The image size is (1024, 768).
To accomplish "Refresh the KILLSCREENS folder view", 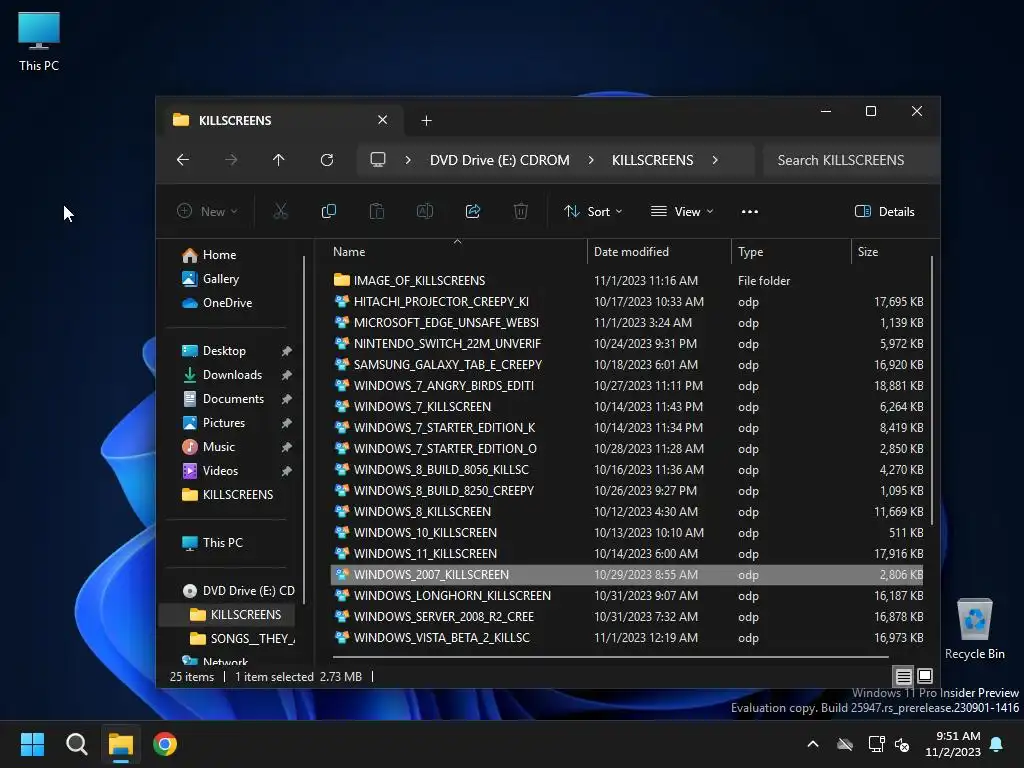I will click(327, 160).
